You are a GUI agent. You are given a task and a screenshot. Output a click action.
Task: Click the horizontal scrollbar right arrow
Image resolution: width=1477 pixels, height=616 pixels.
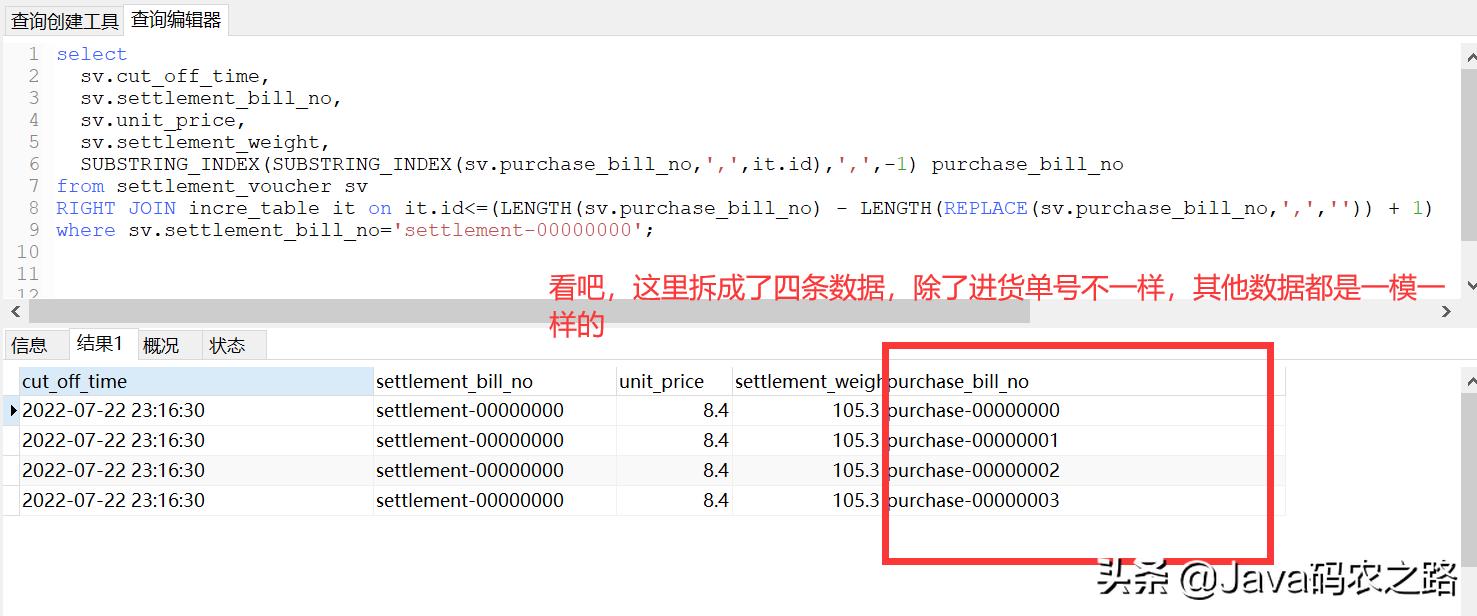1445,311
